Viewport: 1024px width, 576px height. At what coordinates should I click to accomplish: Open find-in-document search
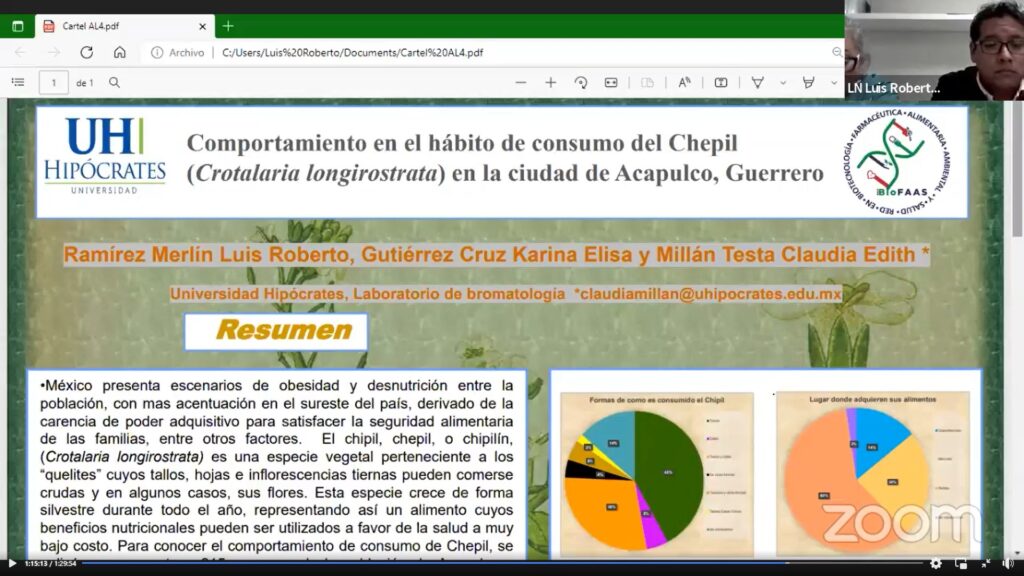tap(115, 82)
